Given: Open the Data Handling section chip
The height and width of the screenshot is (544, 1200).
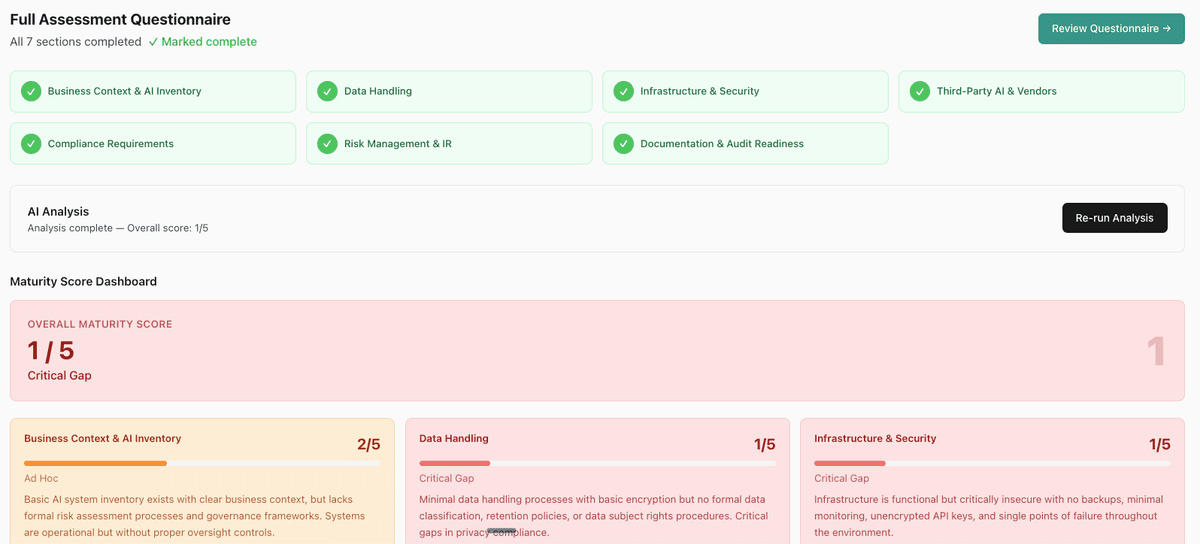Looking at the screenshot, I should [449, 91].
